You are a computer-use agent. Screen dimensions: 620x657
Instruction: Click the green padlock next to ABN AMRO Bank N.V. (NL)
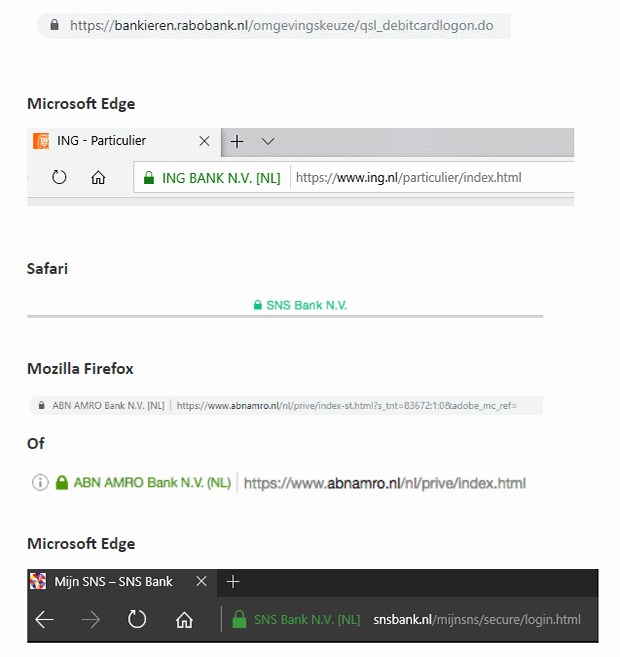62,482
